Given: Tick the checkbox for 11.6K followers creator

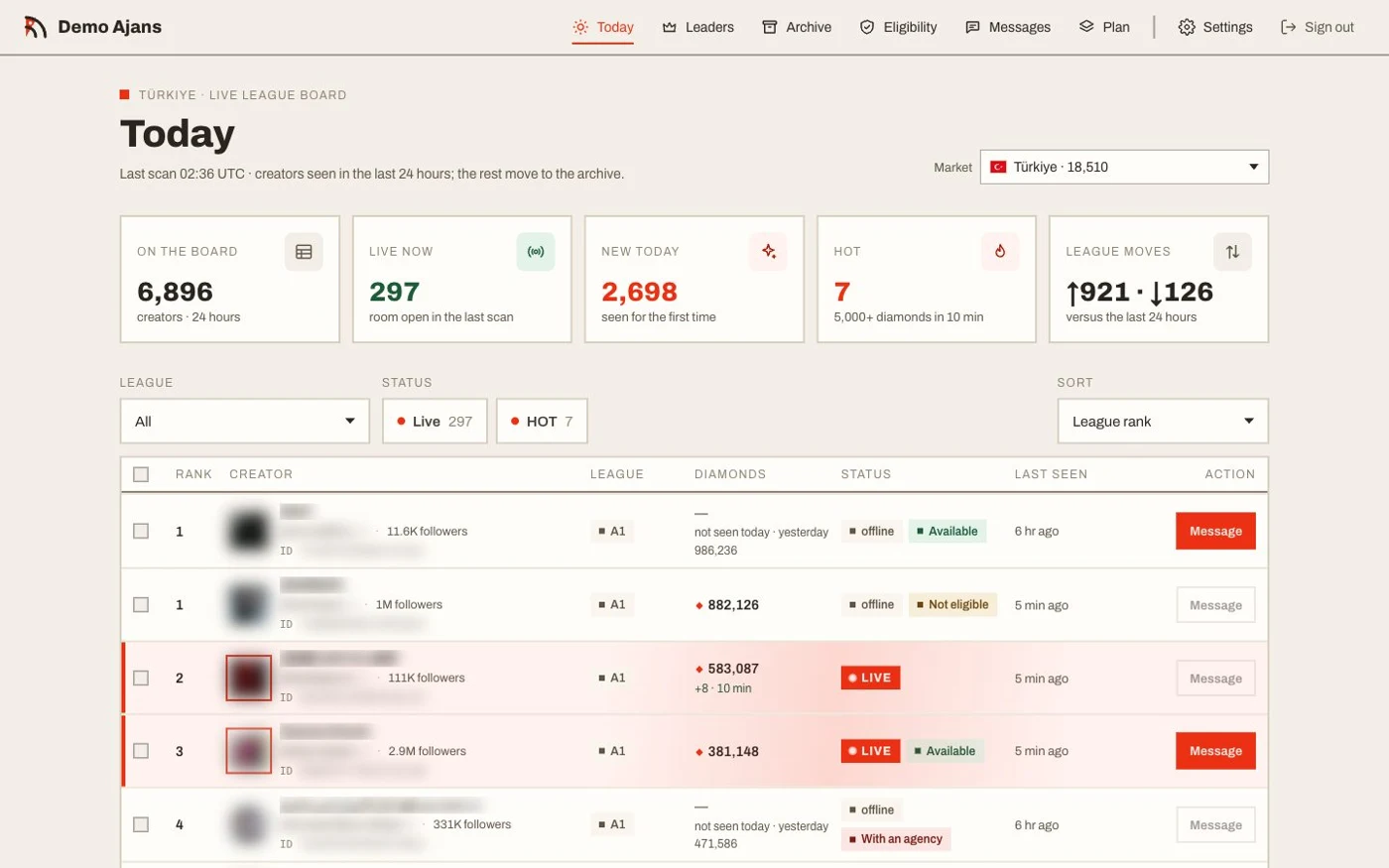Looking at the screenshot, I should coord(141,531).
